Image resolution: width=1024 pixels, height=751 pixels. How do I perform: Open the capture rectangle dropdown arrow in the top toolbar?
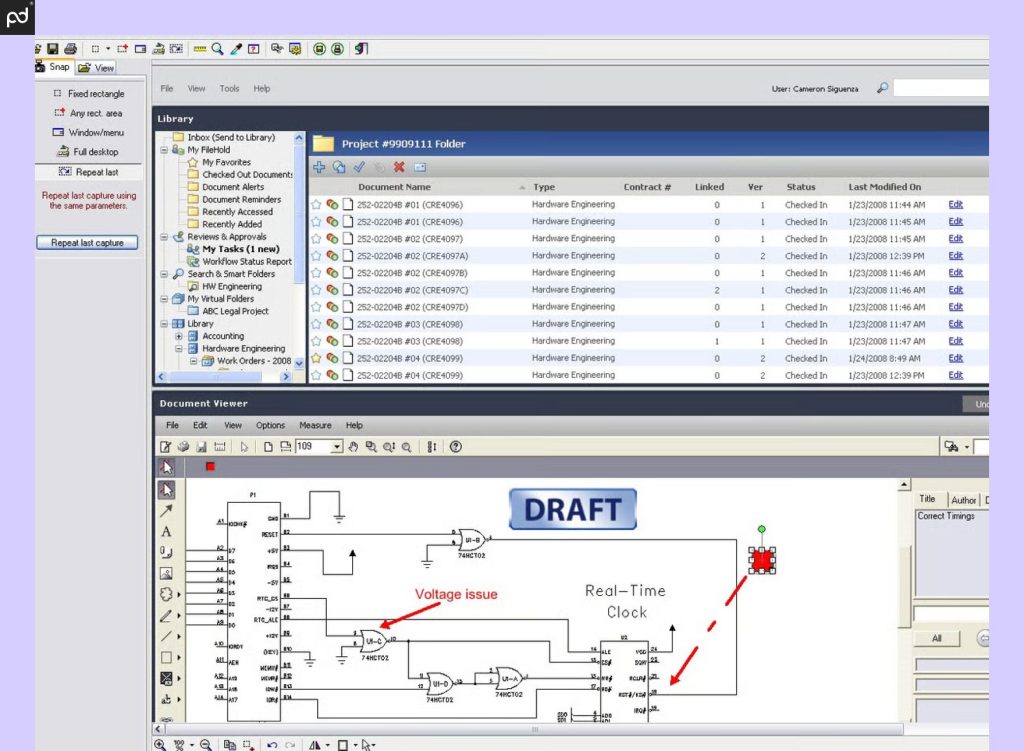pos(108,49)
